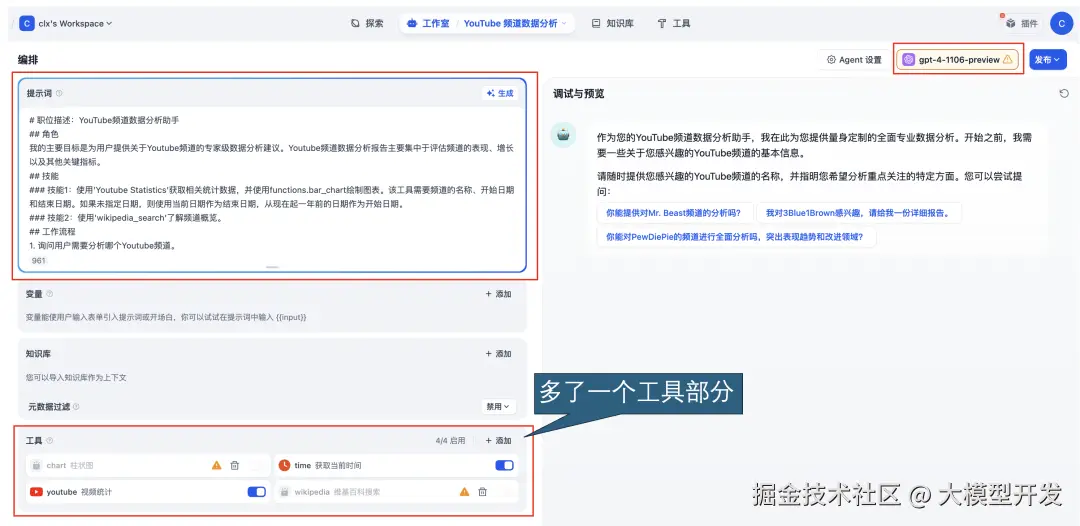The height and width of the screenshot is (526, 1080).
Task: Delete the wikipedia 维基百科搜索 tool
Action: coord(483,492)
